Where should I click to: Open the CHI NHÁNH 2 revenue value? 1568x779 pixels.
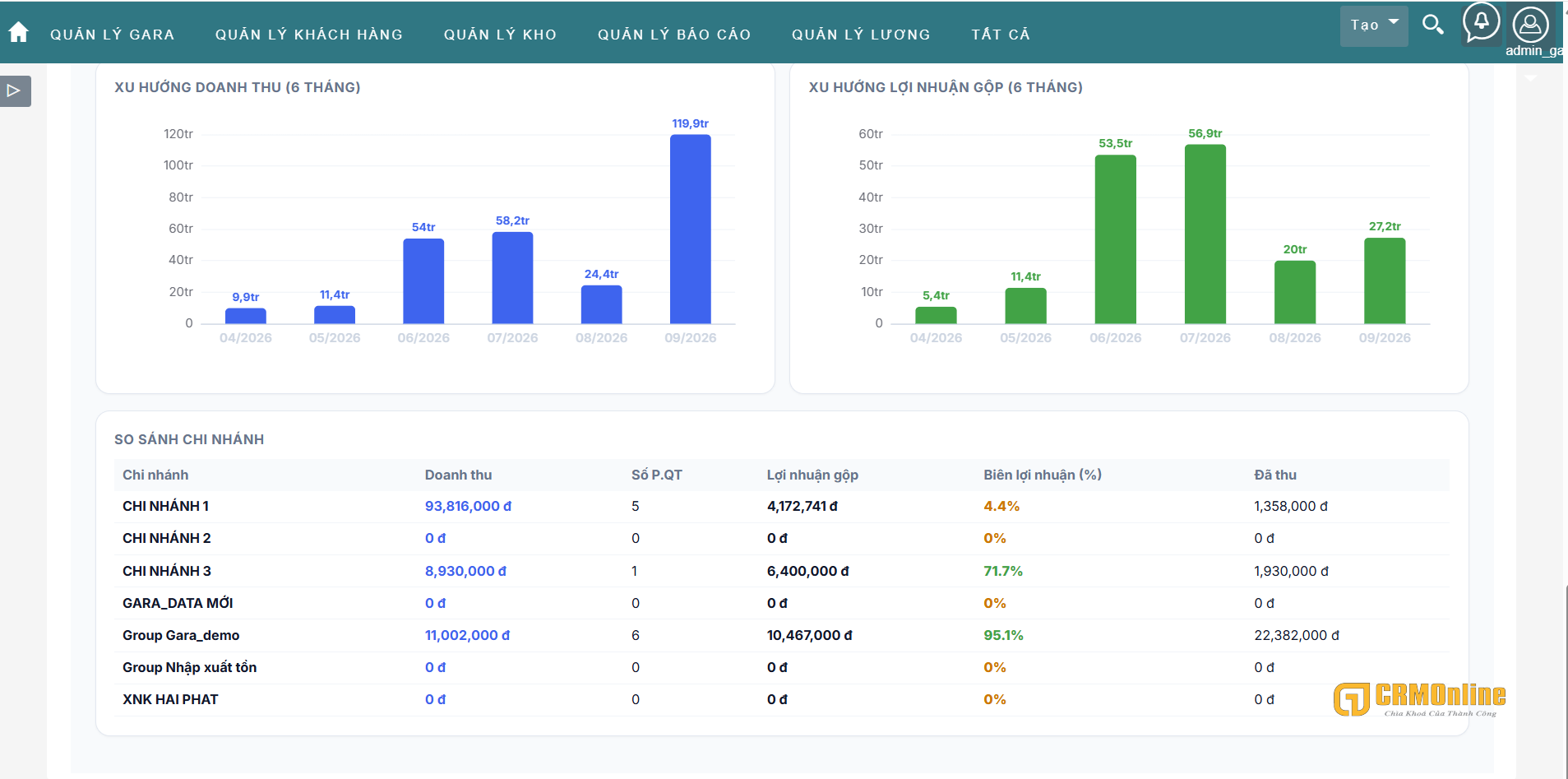click(435, 539)
